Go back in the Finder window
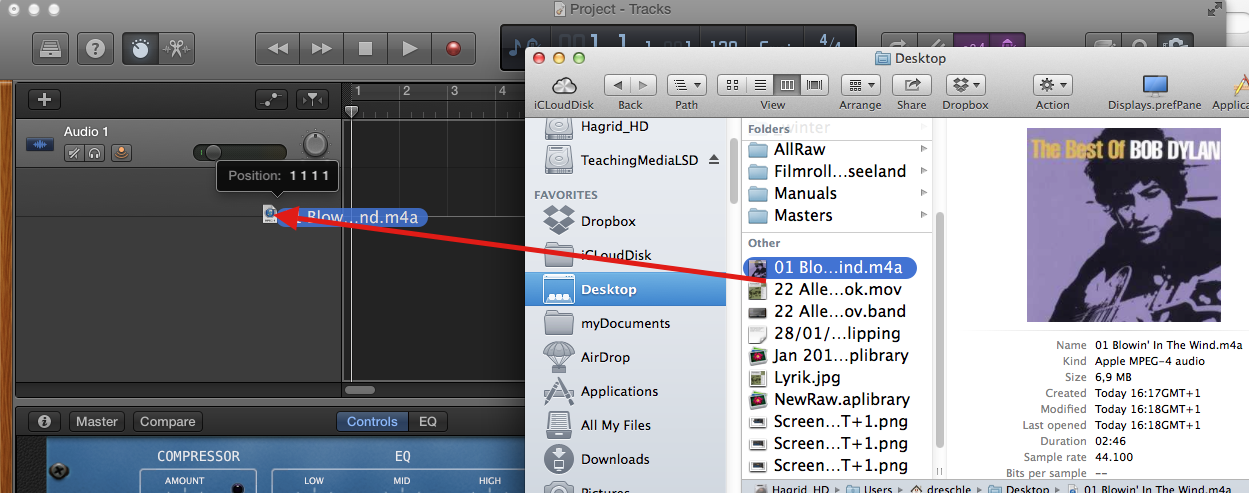 (x=619, y=85)
